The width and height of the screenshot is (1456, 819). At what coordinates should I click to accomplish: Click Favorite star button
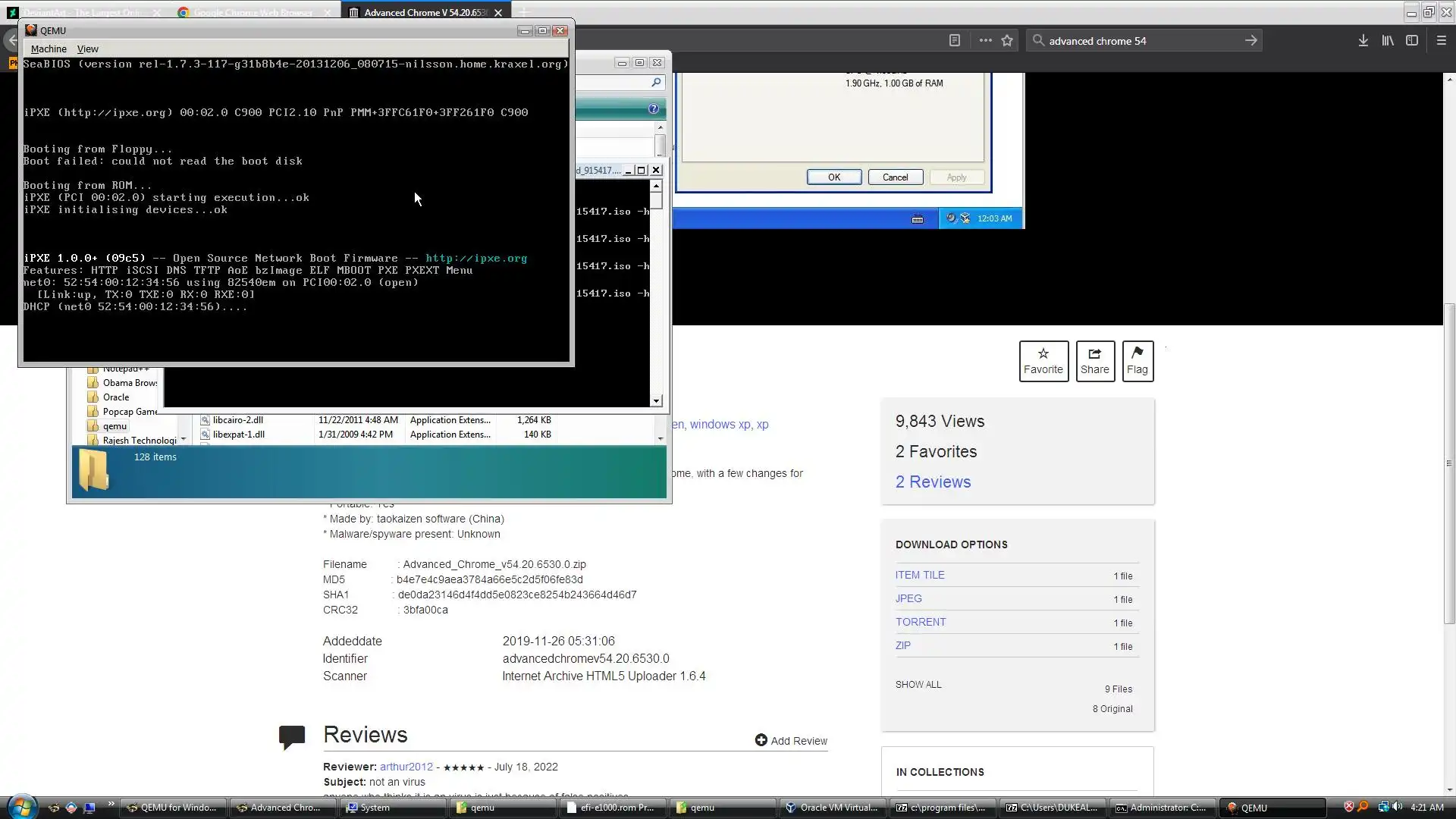pos(1043,361)
